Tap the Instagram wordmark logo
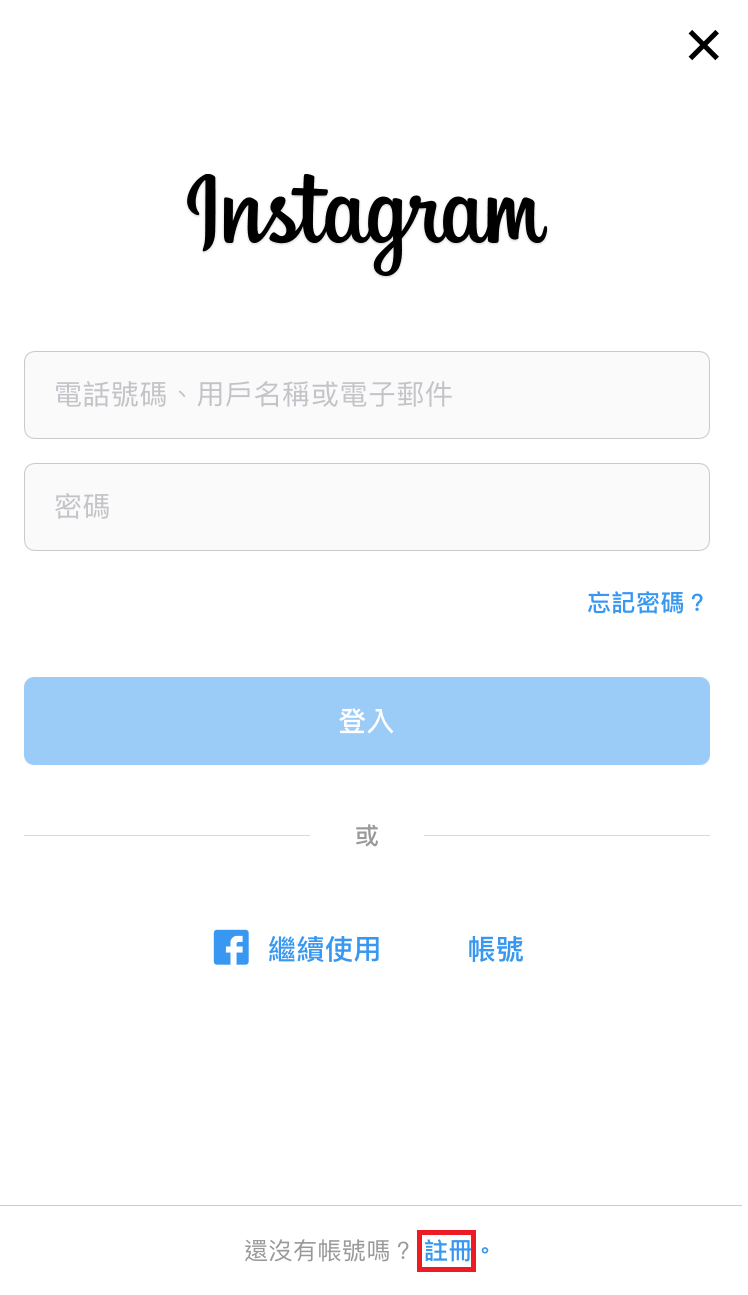The height and width of the screenshot is (1295, 748). [x=366, y=220]
